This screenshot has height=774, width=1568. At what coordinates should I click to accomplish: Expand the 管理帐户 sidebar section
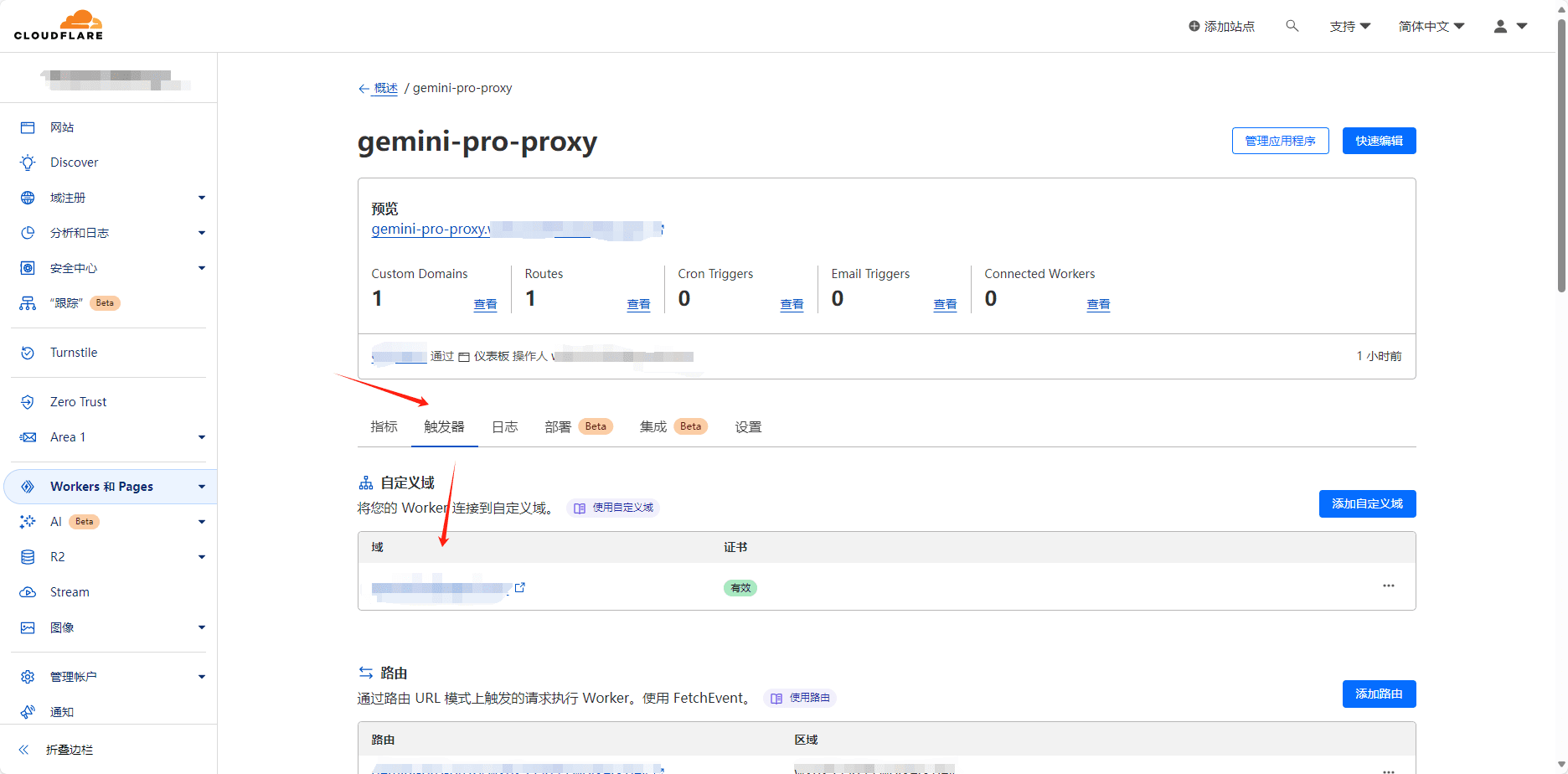pos(202,677)
